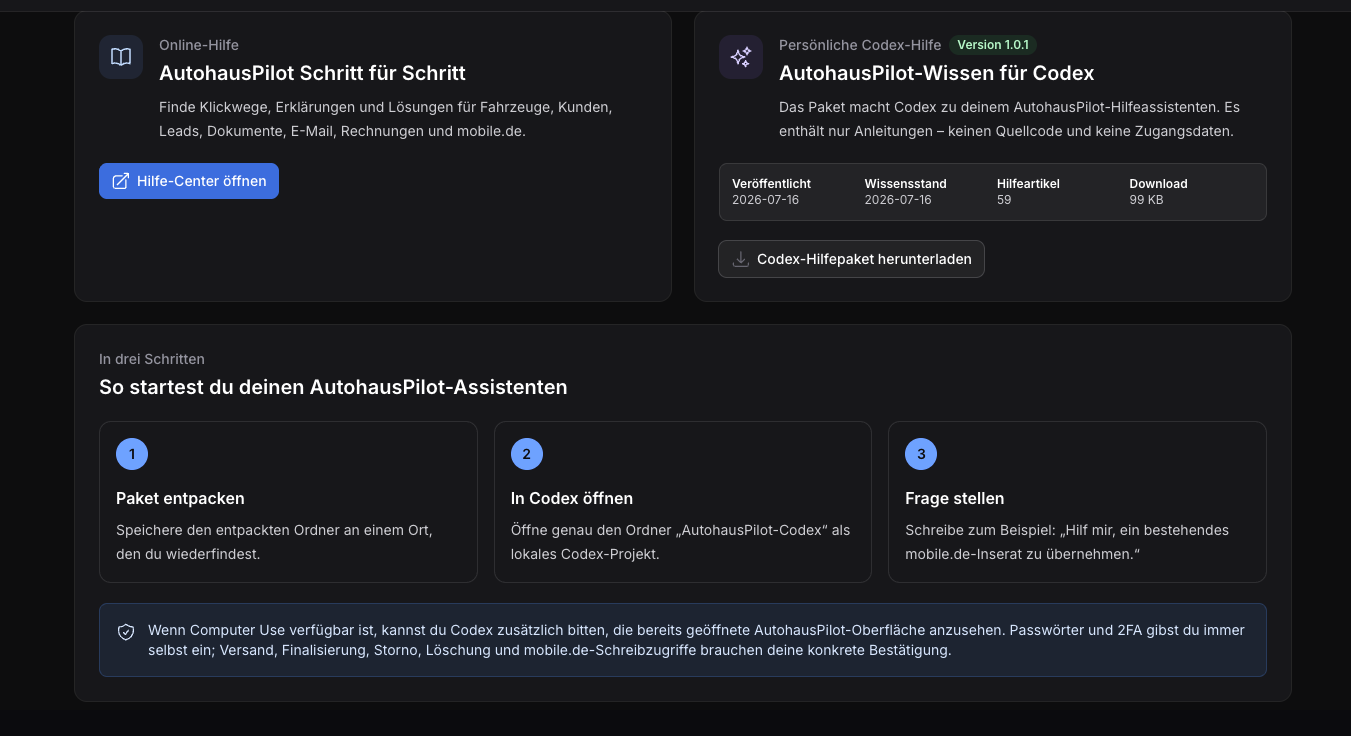The width and height of the screenshot is (1351, 736).
Task: Click the step 3 number badge
Action: (x=921, y=454)
